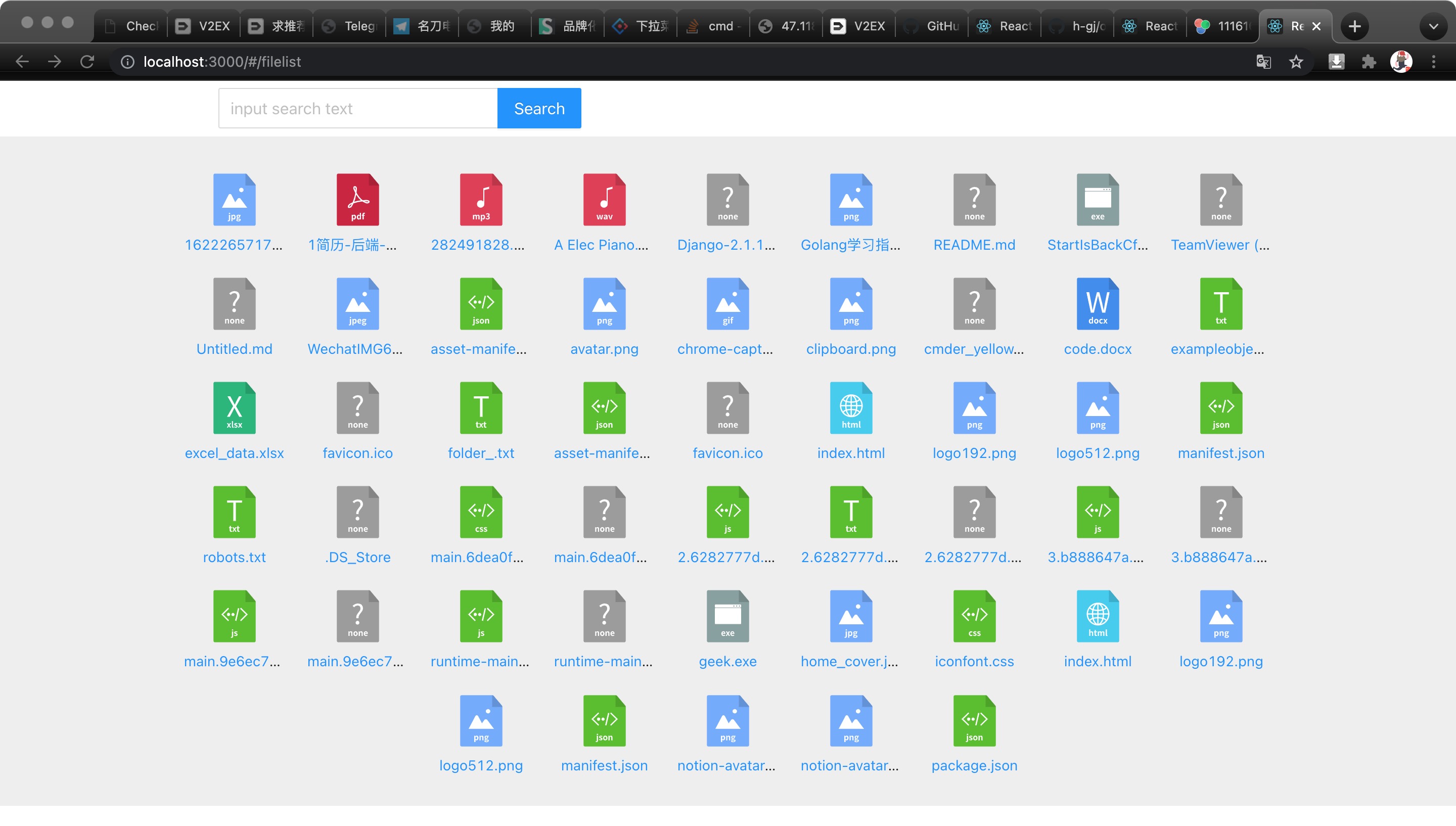Open the downloads extension icon
This screenshot has width=1456, height=826.
point(1336,61)
